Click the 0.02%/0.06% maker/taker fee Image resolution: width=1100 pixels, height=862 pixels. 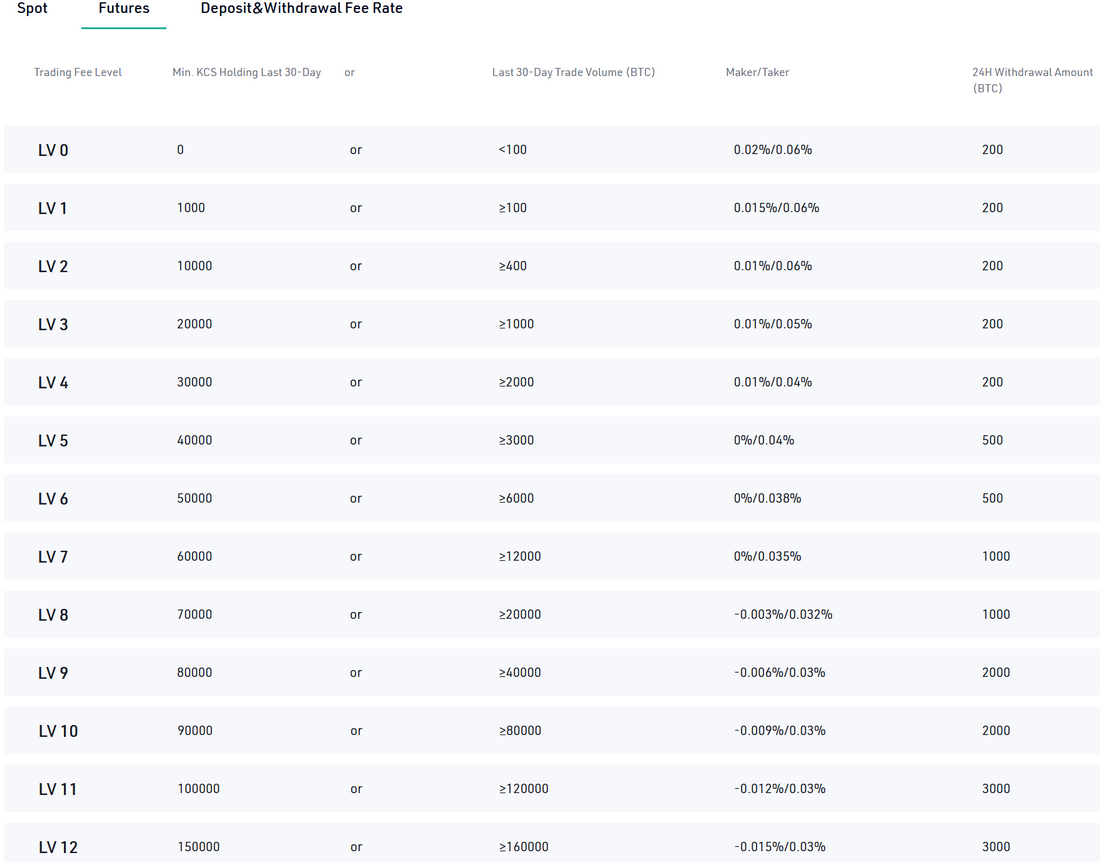coord(773,149)
